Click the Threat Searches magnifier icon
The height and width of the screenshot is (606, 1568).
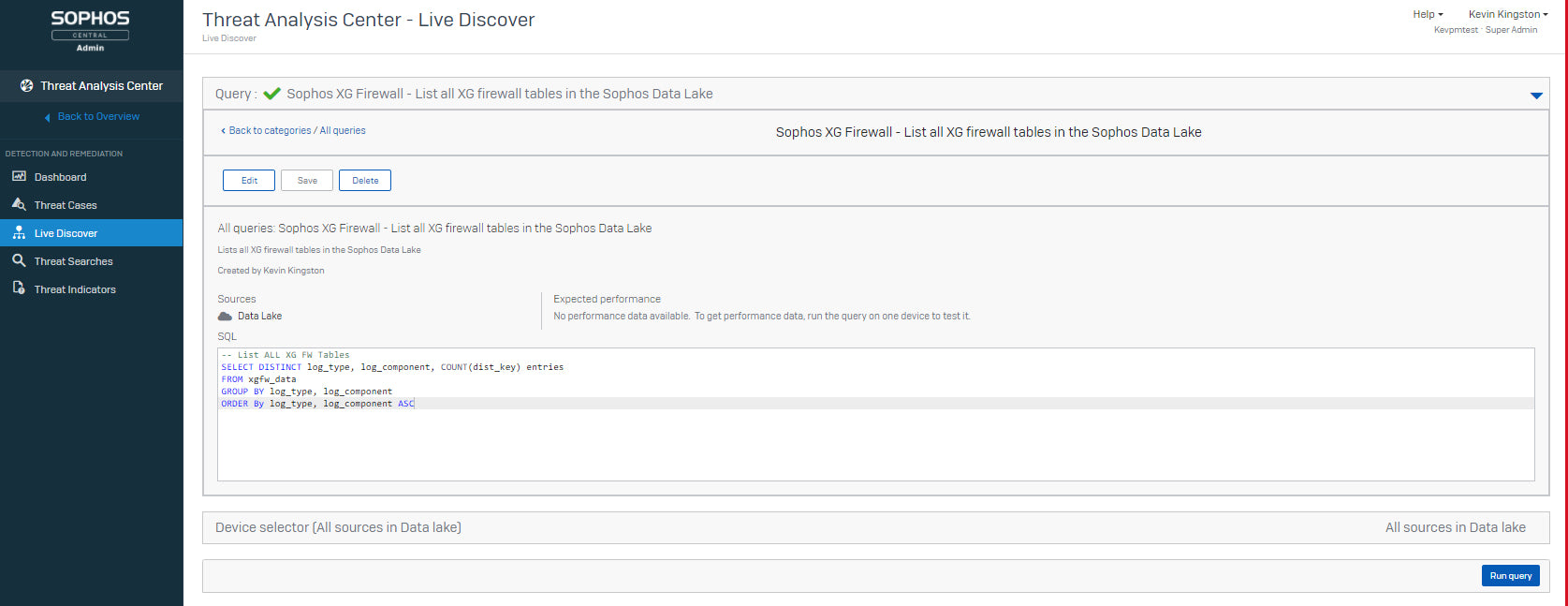coord(19,260)
